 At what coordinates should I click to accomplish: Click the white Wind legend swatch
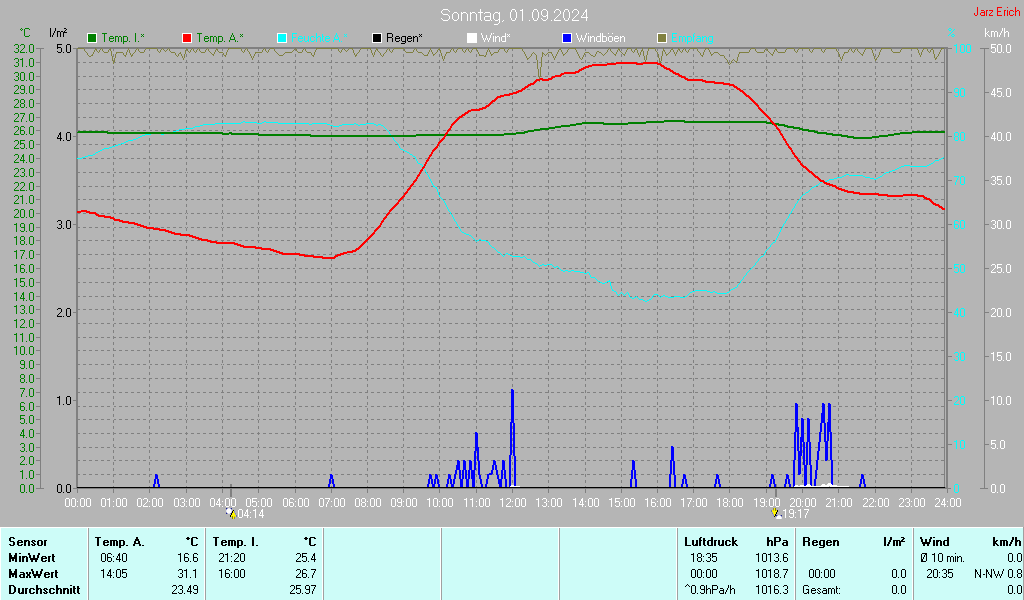[x=472, y=38]
